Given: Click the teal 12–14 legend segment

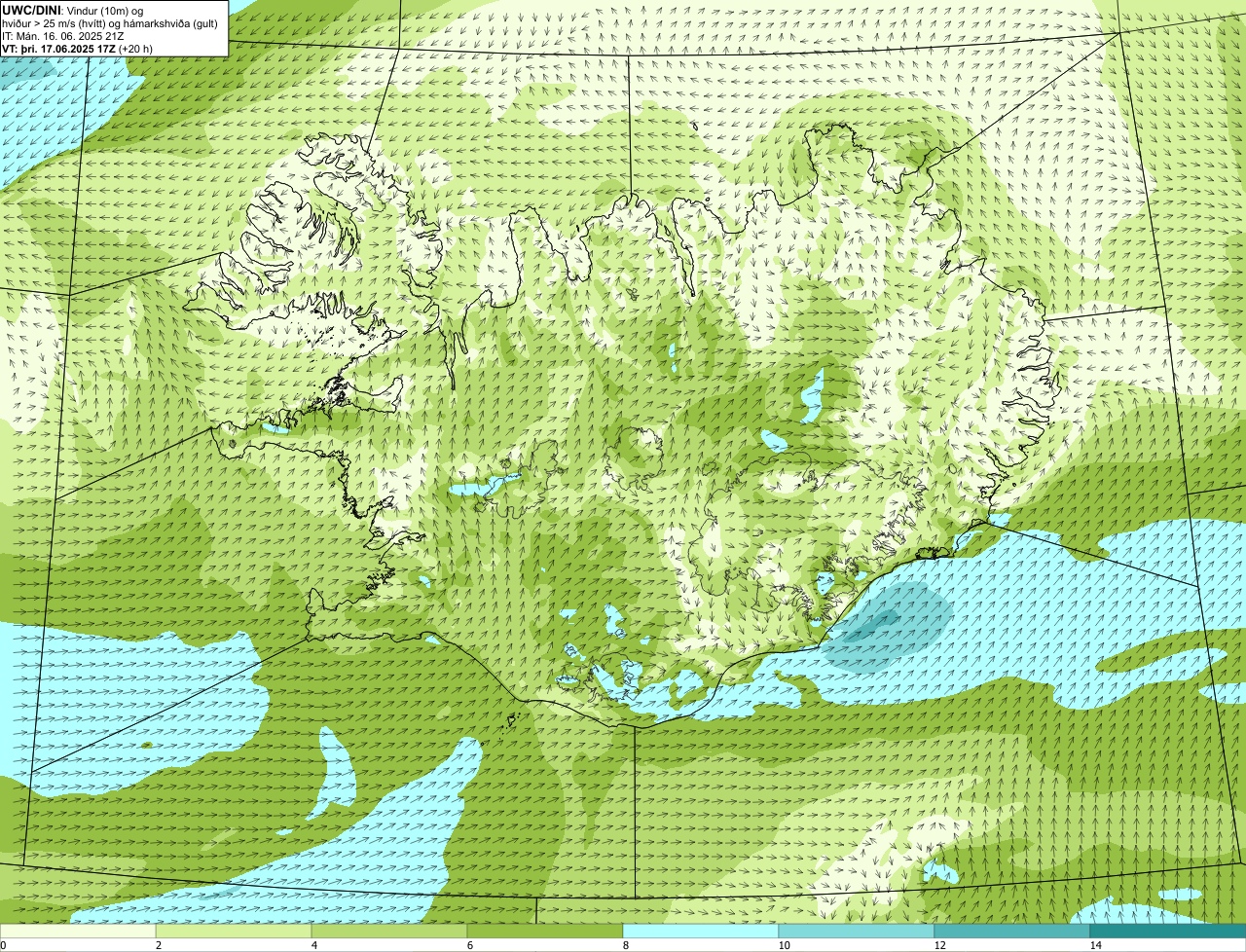Looking at the screenshot, I should [x=1012, y=931].
